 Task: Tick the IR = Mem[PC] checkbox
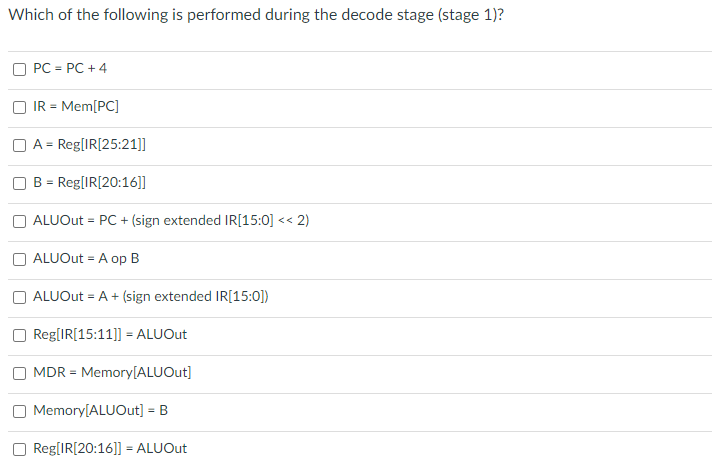coord(19,107)
